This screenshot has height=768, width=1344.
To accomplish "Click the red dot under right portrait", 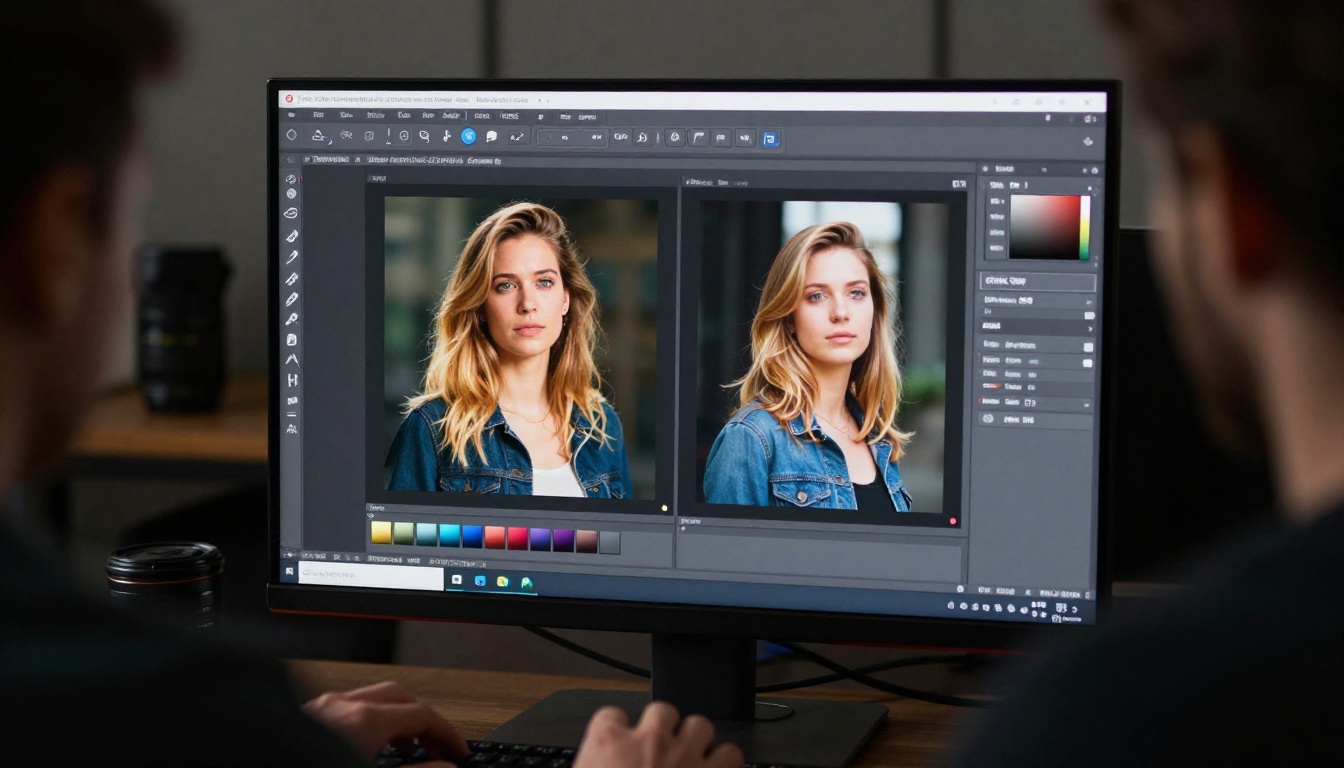I will pos(953,521).
